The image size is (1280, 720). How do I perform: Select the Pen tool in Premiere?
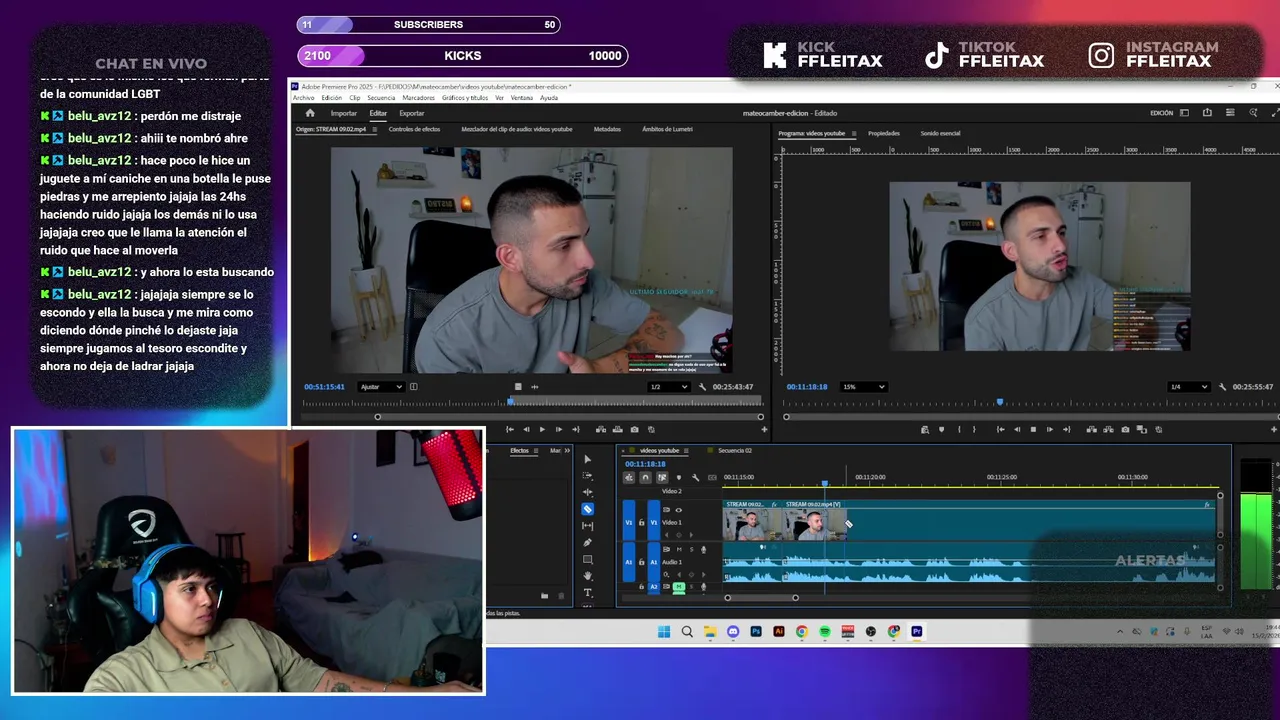587,542
